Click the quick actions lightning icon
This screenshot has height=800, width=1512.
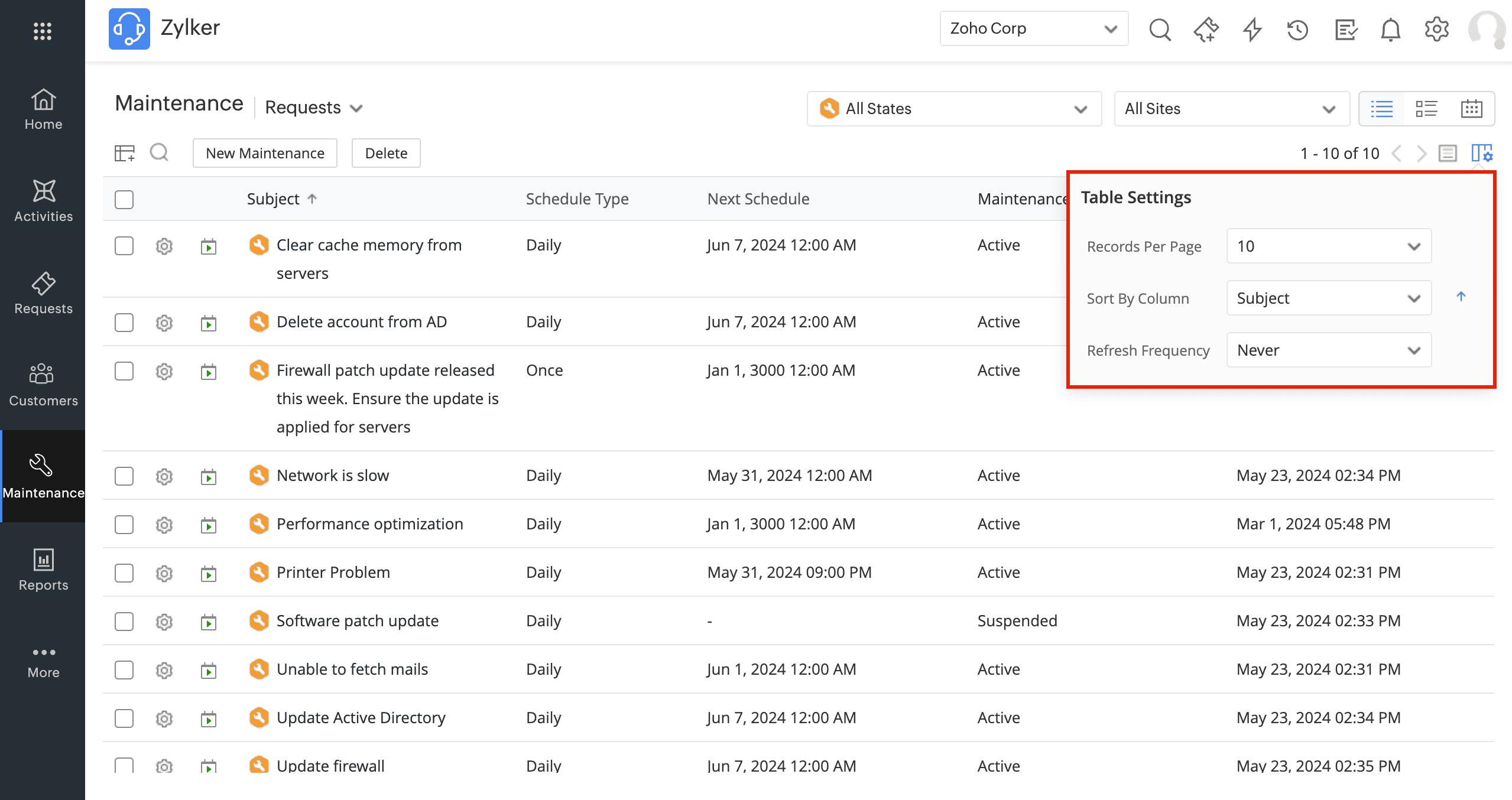pos(1252,29)
